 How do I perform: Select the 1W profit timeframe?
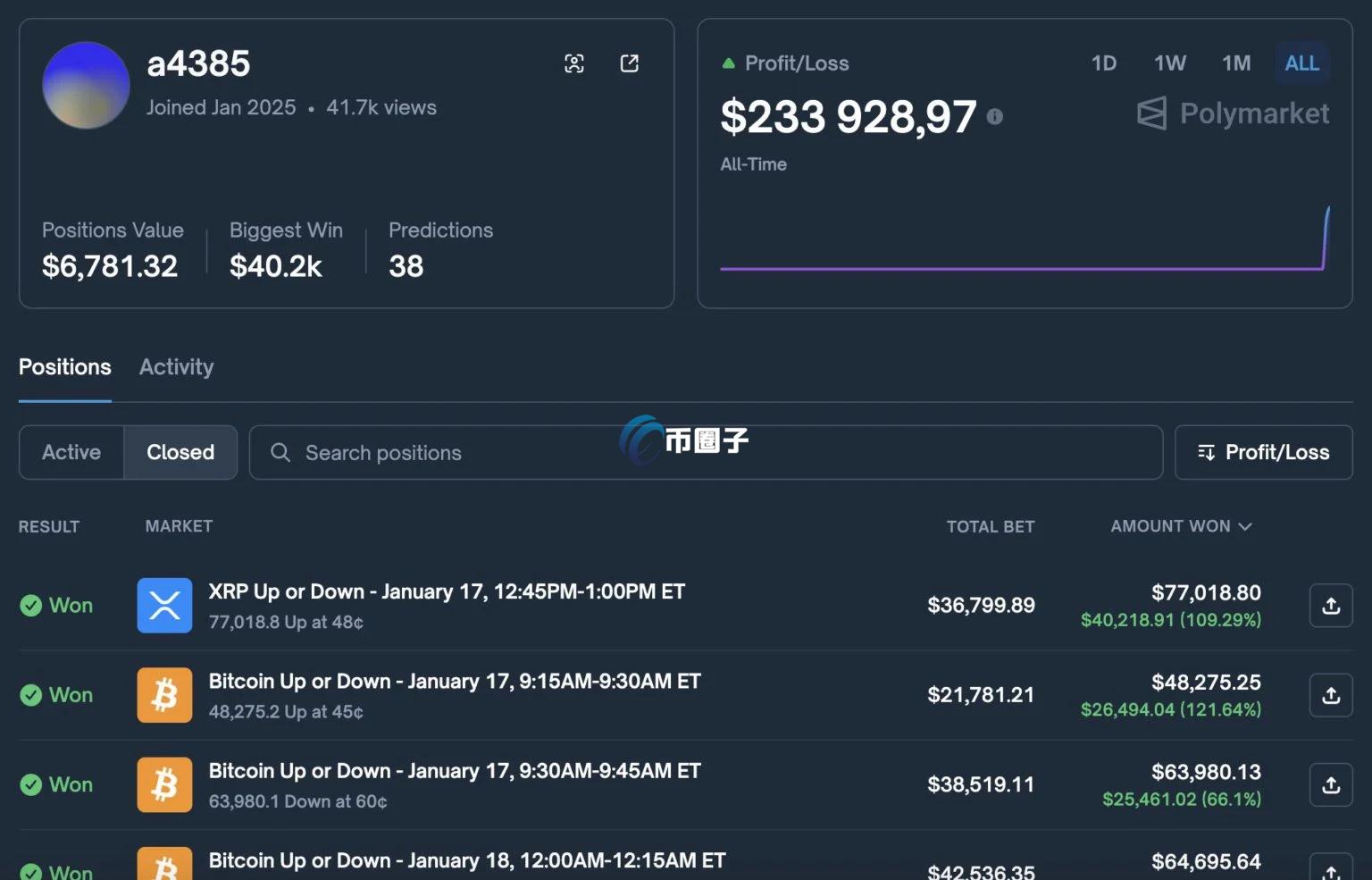1170,63
